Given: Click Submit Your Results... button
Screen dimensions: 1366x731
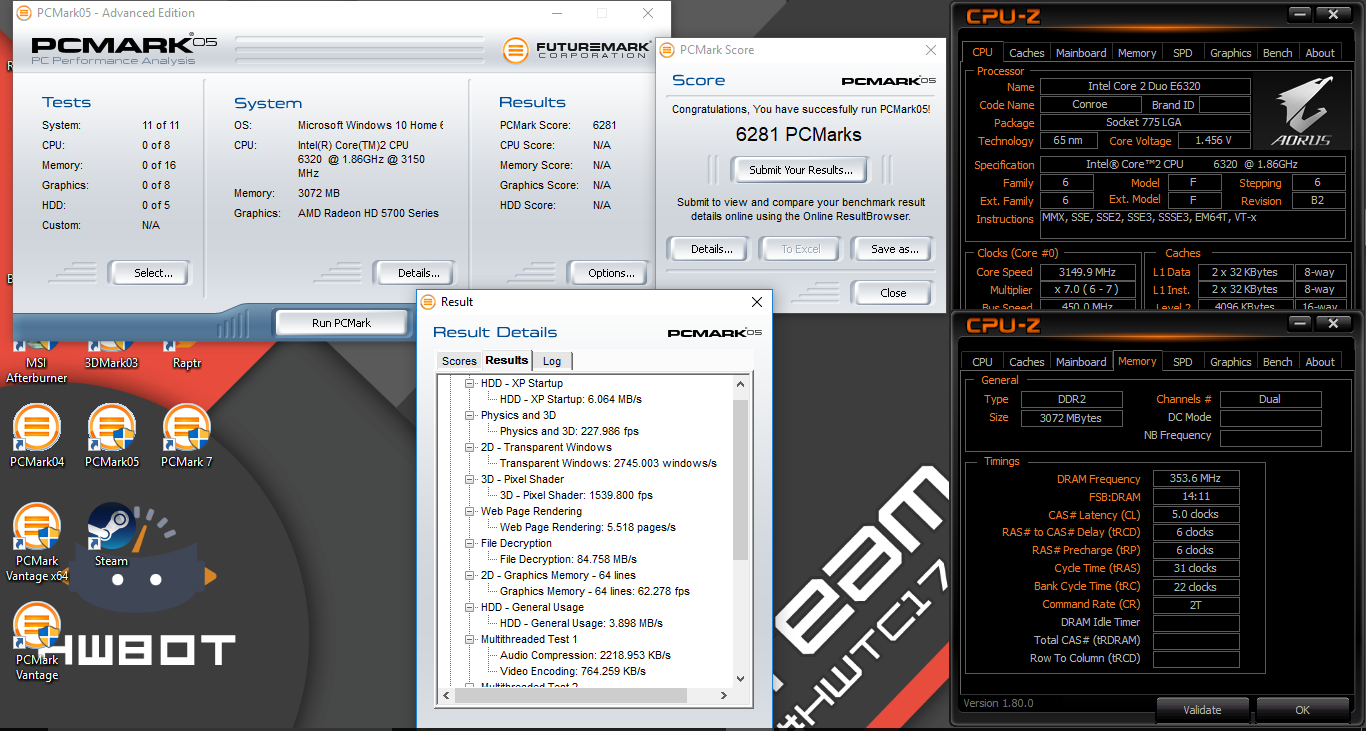Looking at the screenshot, I should [x=801, y=170].
